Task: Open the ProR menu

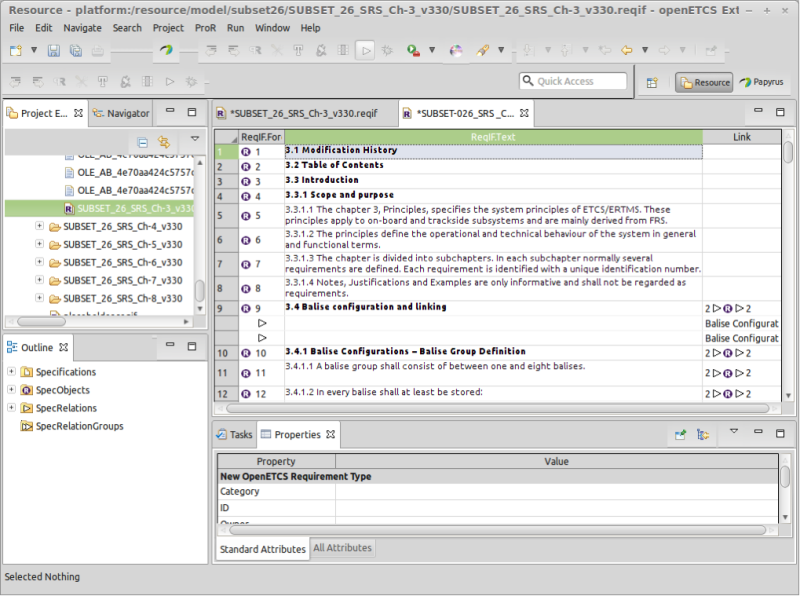Action: point(206,28)
